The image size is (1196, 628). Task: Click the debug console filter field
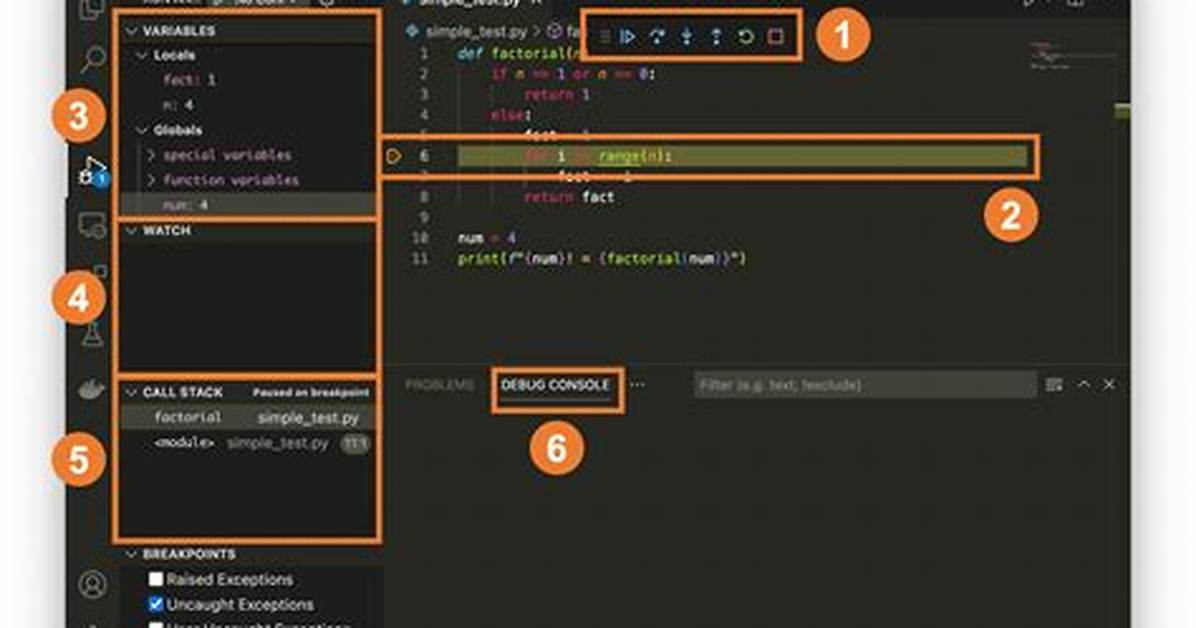[x=865, y=385]
